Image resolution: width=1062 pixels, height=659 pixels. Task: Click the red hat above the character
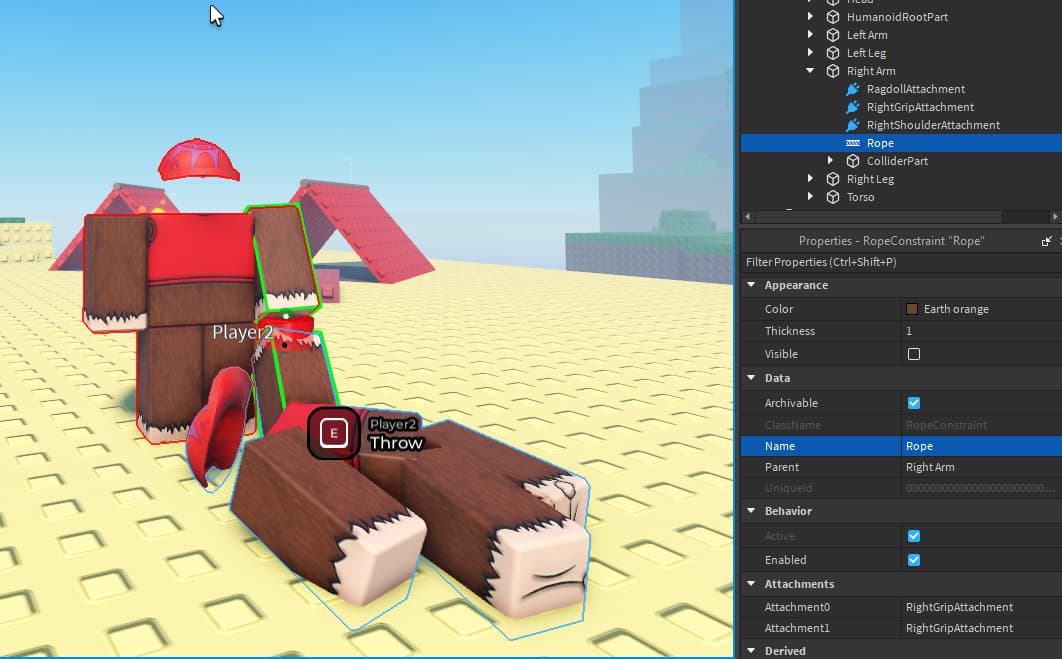pyautogui.click(x=198, y=161)
